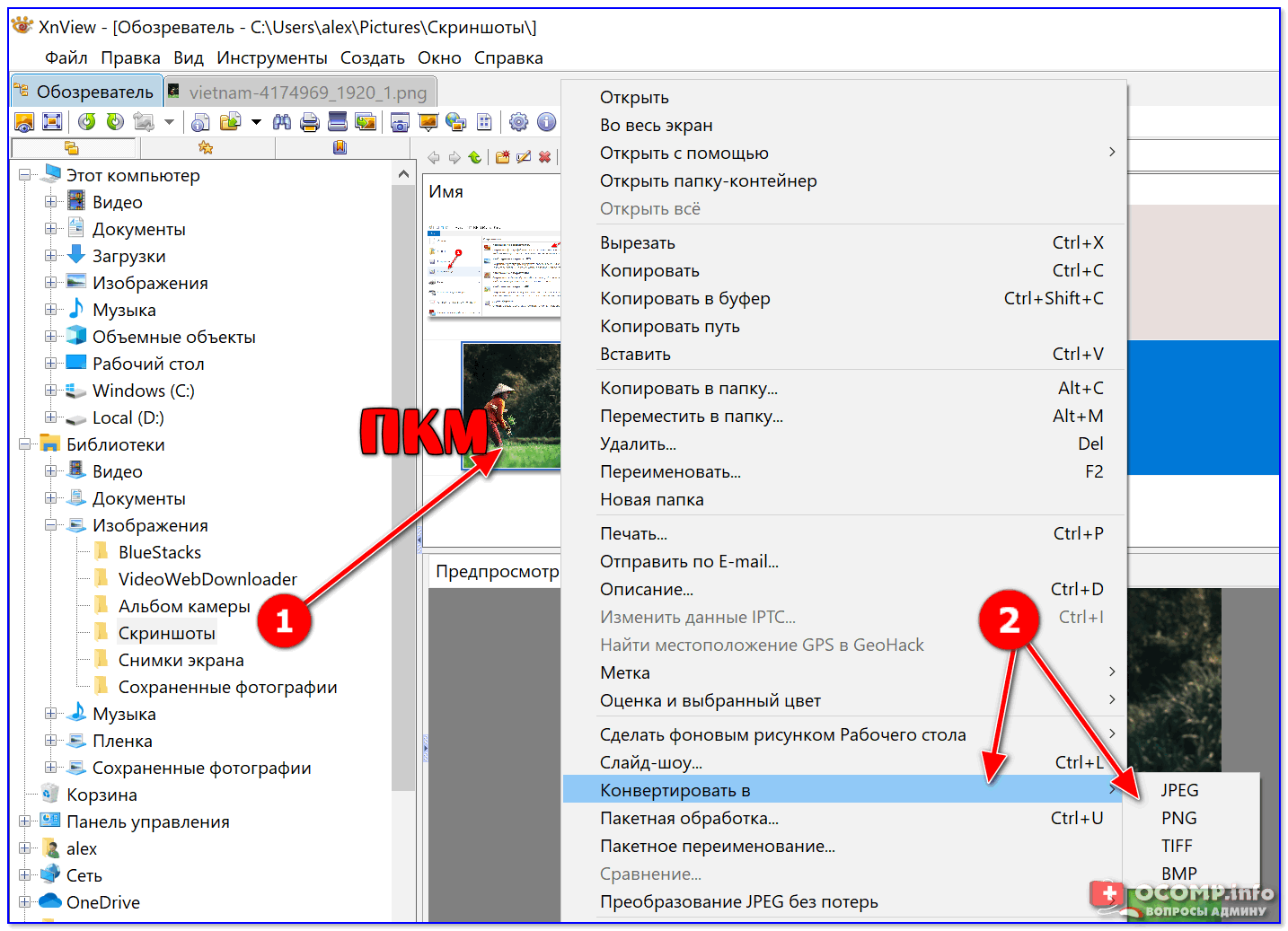1288x931 pixels.
Task: Click the scanner acquire icon
Action: [338, 122]
